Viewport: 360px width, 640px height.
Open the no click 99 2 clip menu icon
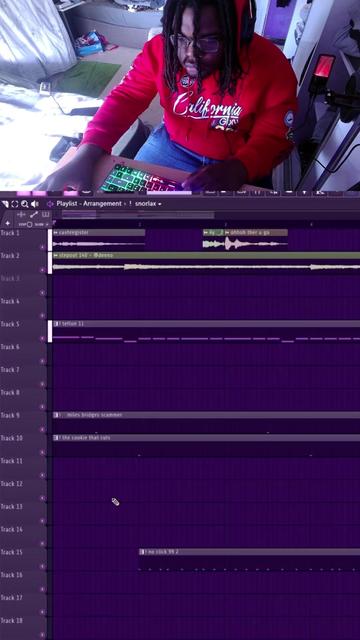[x=142, y=552]
